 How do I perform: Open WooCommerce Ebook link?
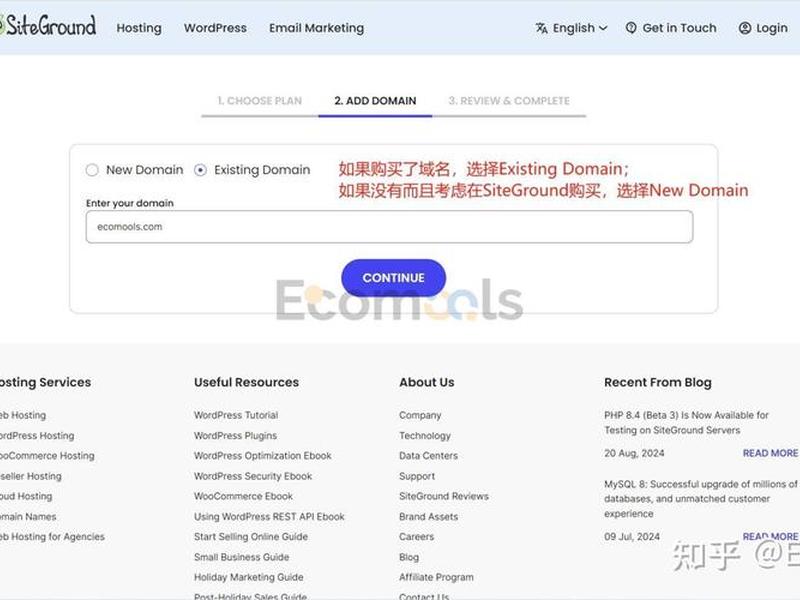coord(243,496)
